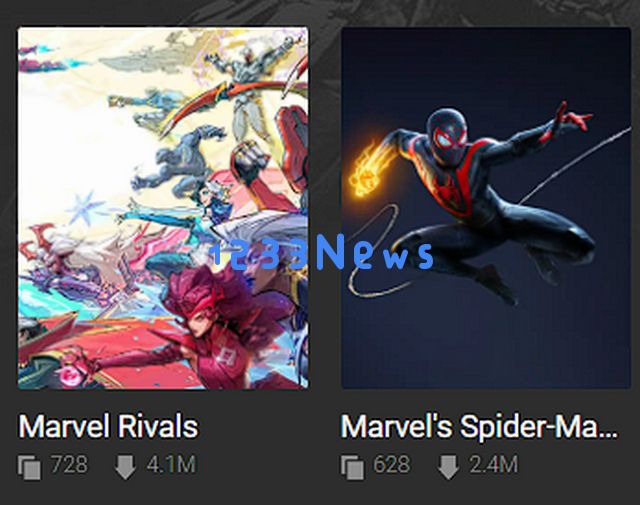The height and width of the screenshot is (505, 640).
Task: Select the 2.4M downloads figure
Action: [x=494, y=465]
